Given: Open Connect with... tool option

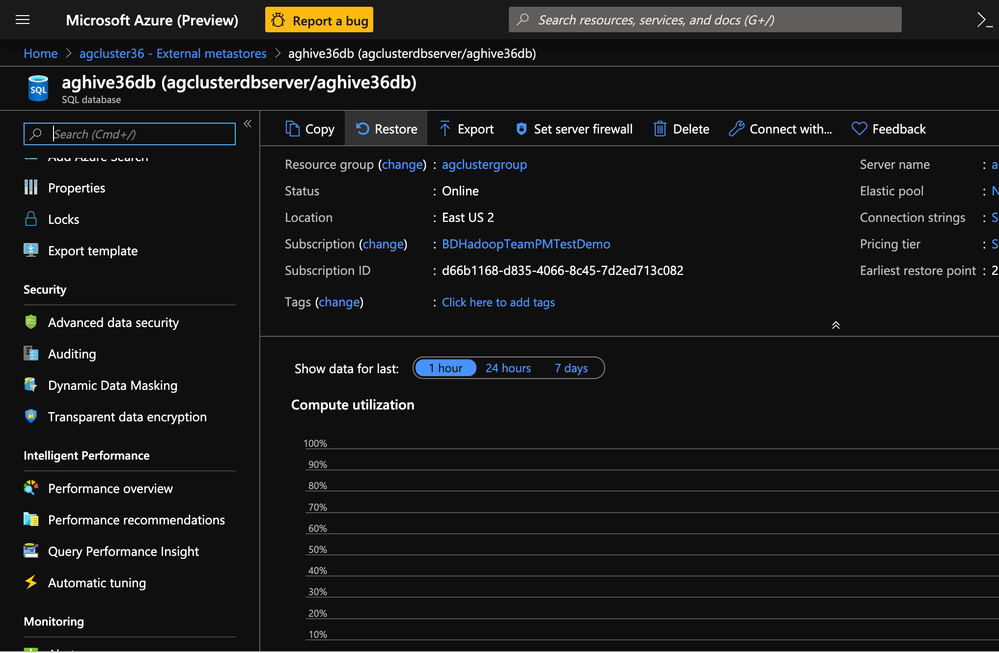Looking at the screenshot, I should point(780,129).
